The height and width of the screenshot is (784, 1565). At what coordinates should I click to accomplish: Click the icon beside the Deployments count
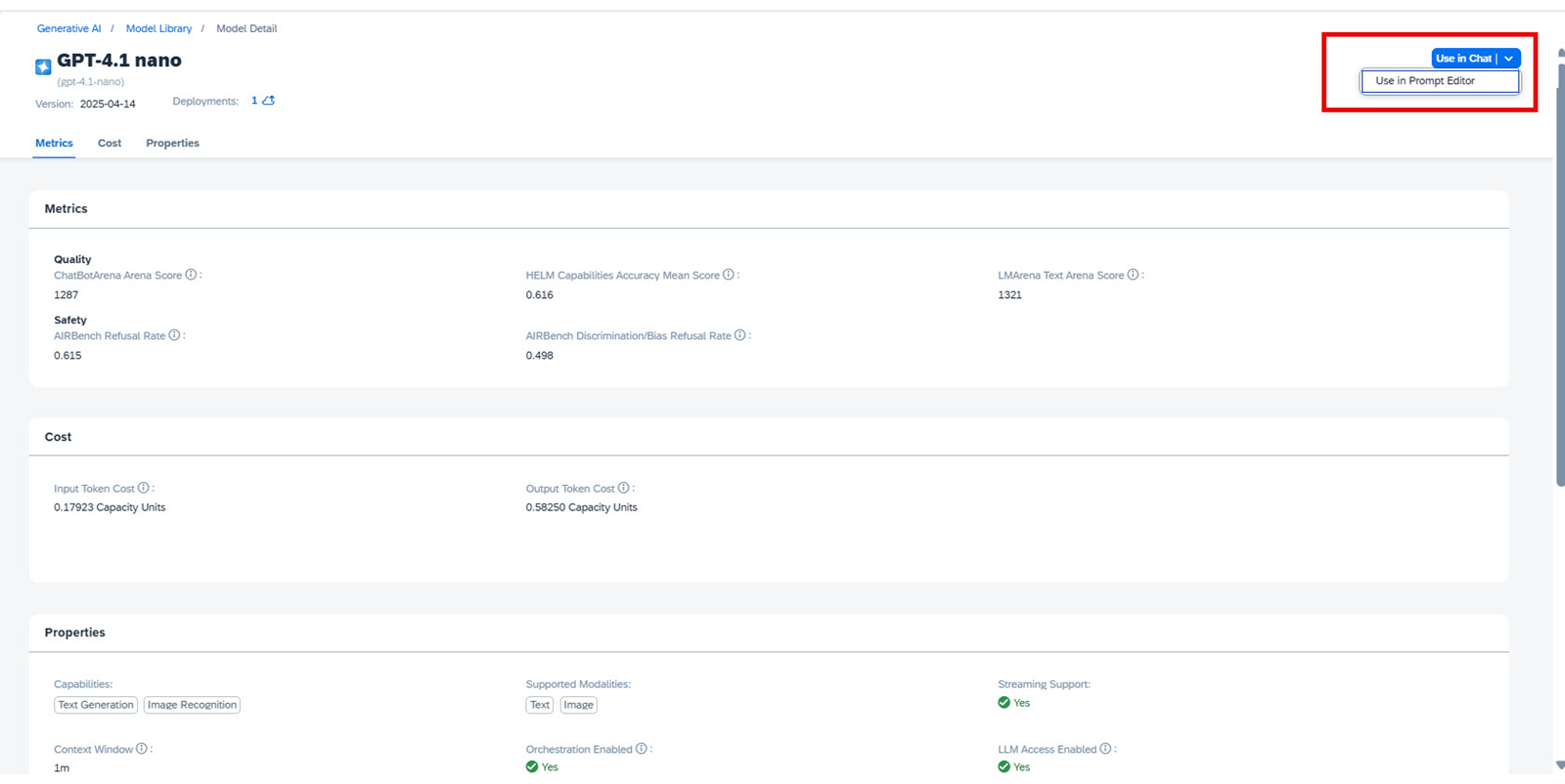pyautogui.click(x=268, y=101)
